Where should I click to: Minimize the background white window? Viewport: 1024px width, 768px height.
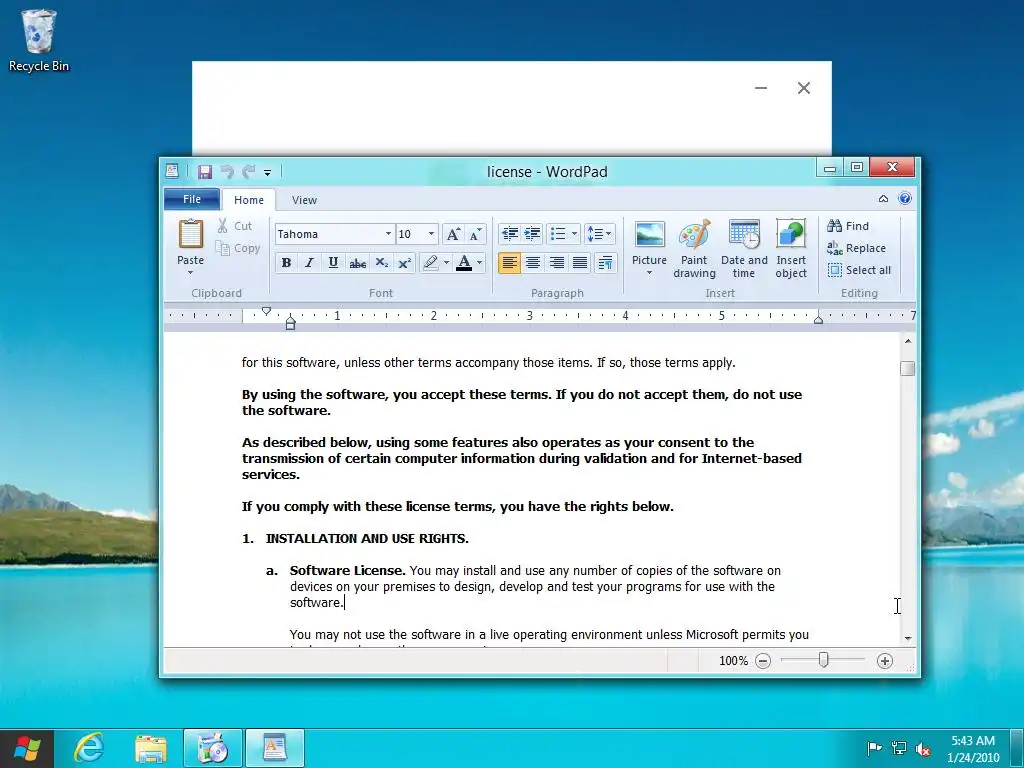(x=761, y=88)
